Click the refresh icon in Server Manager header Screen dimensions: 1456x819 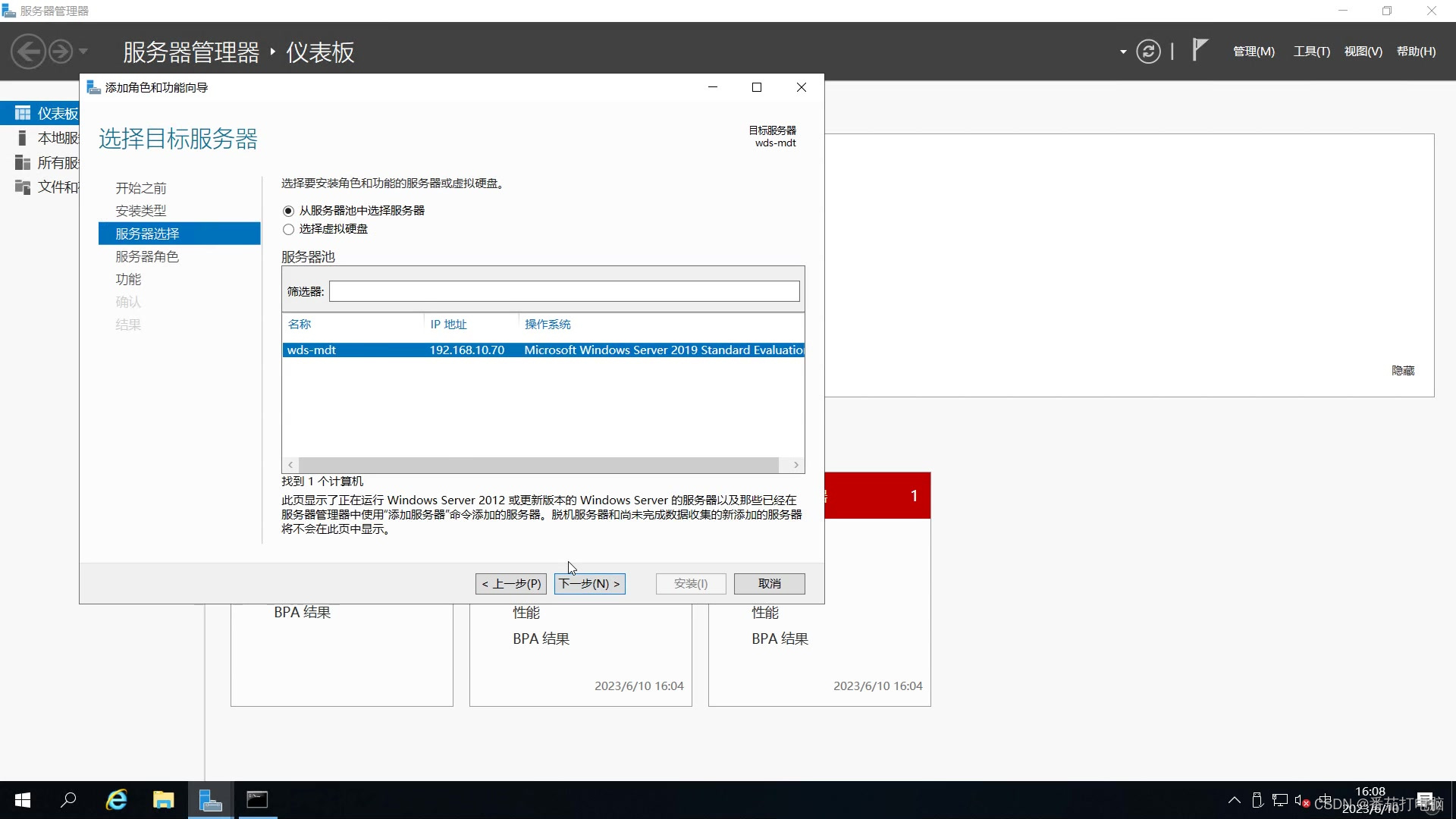1148,52
